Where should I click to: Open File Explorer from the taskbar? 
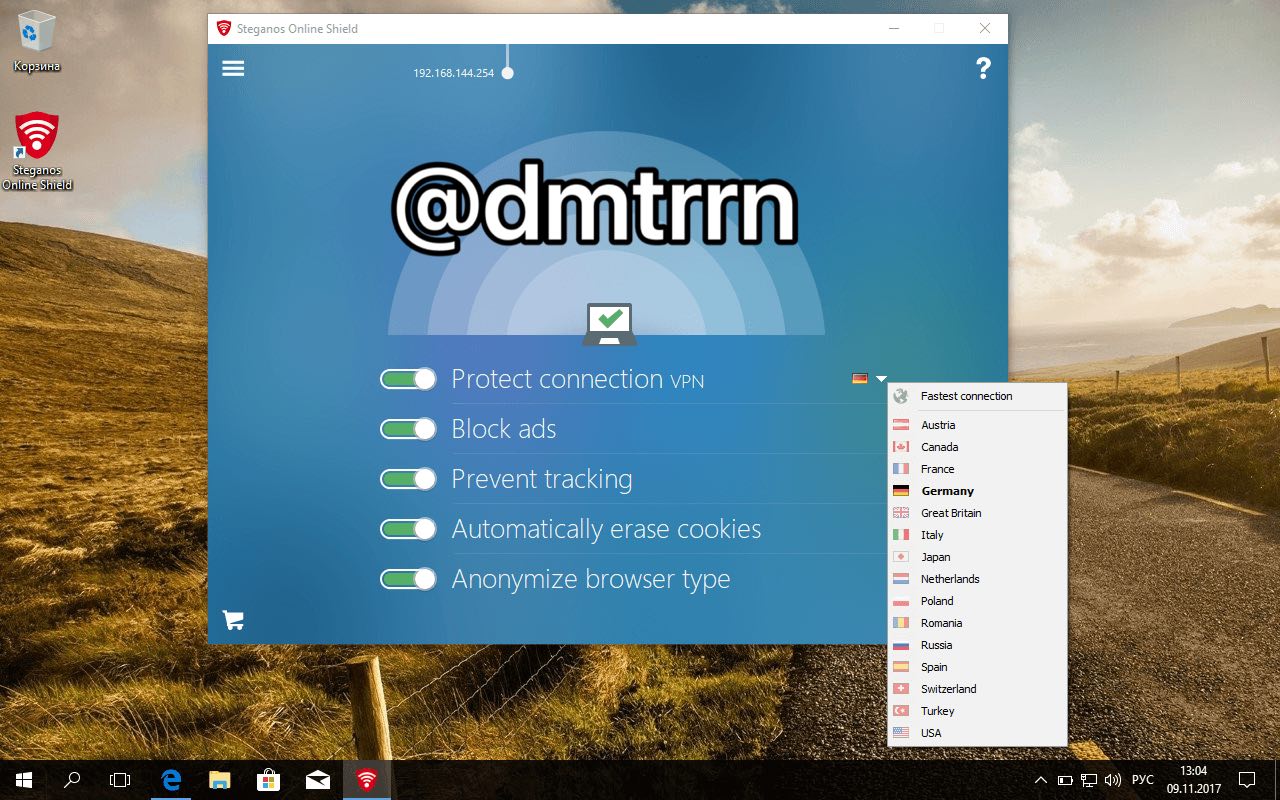219,780
